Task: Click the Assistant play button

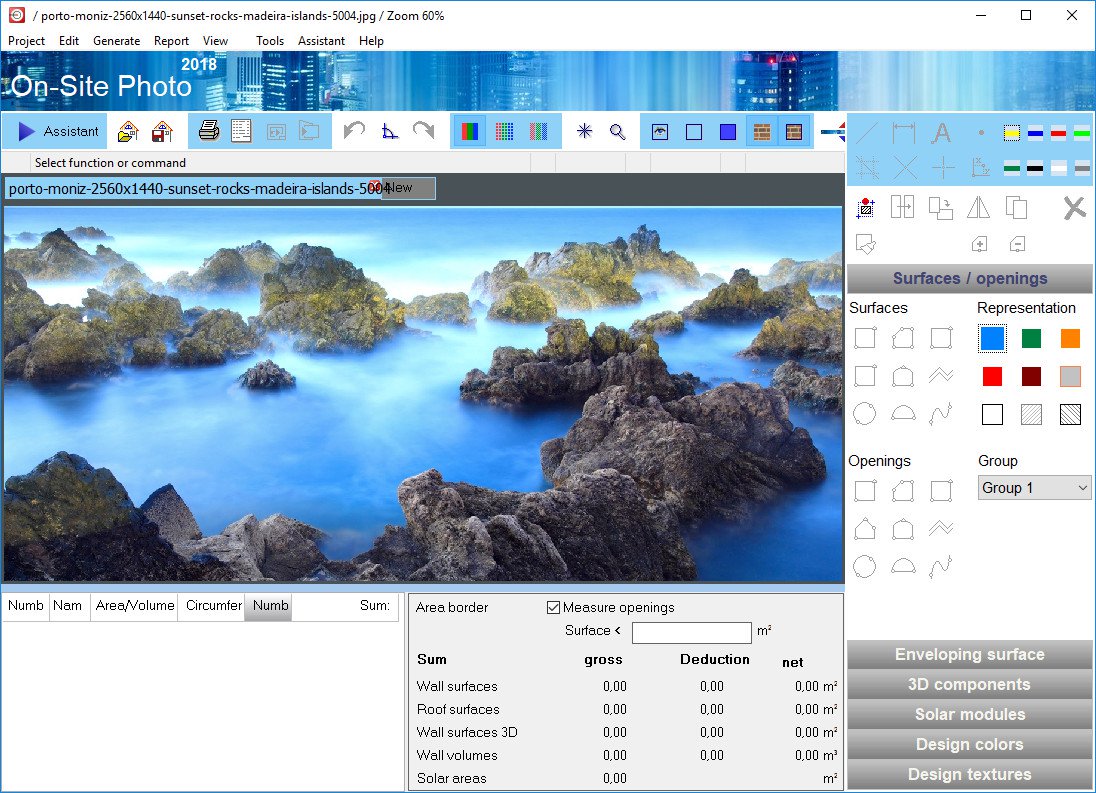Action: point(58,131)
